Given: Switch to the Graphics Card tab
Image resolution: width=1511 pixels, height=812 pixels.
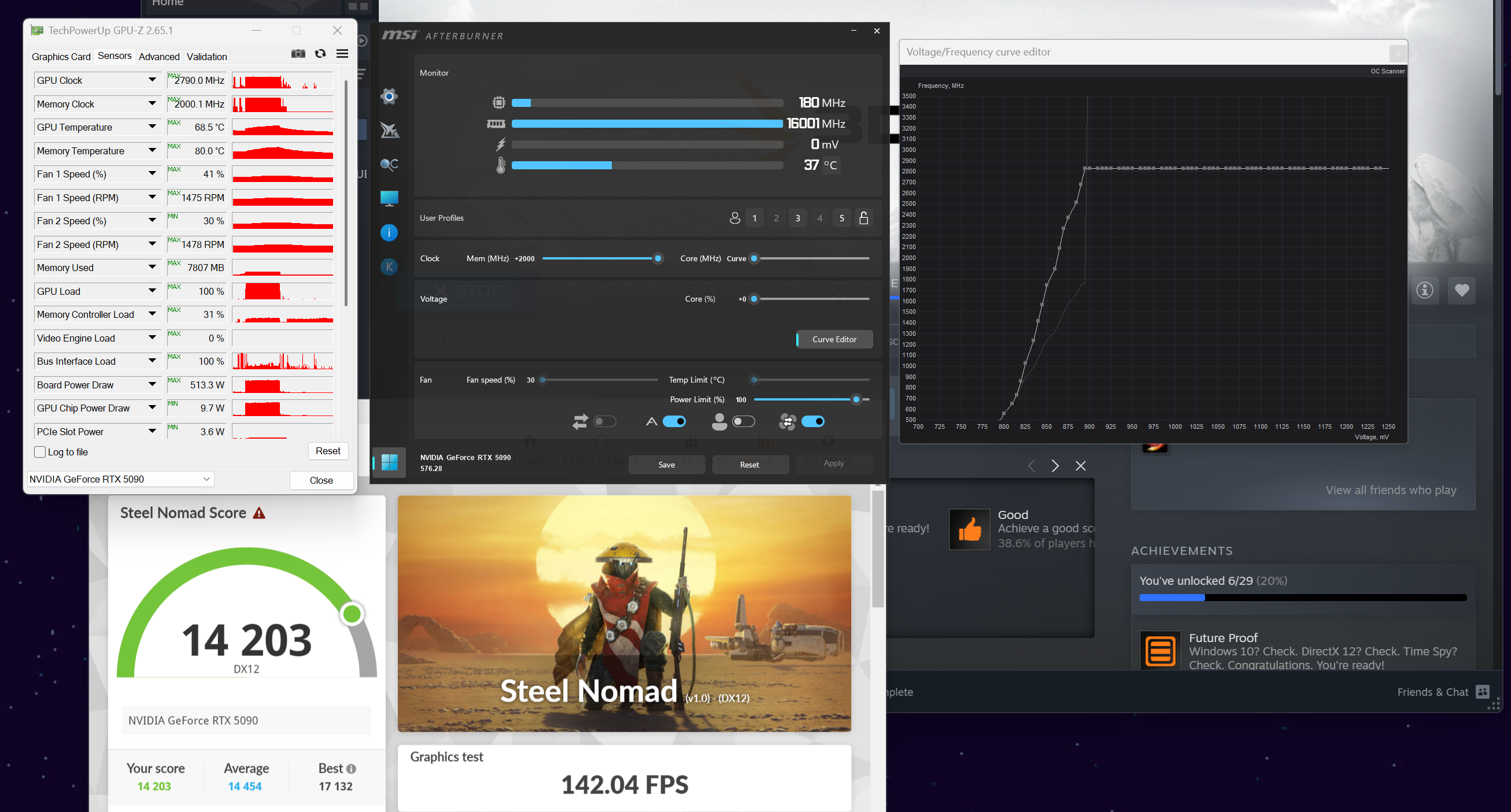Looking at the screenshot, I should coord(61,57).
